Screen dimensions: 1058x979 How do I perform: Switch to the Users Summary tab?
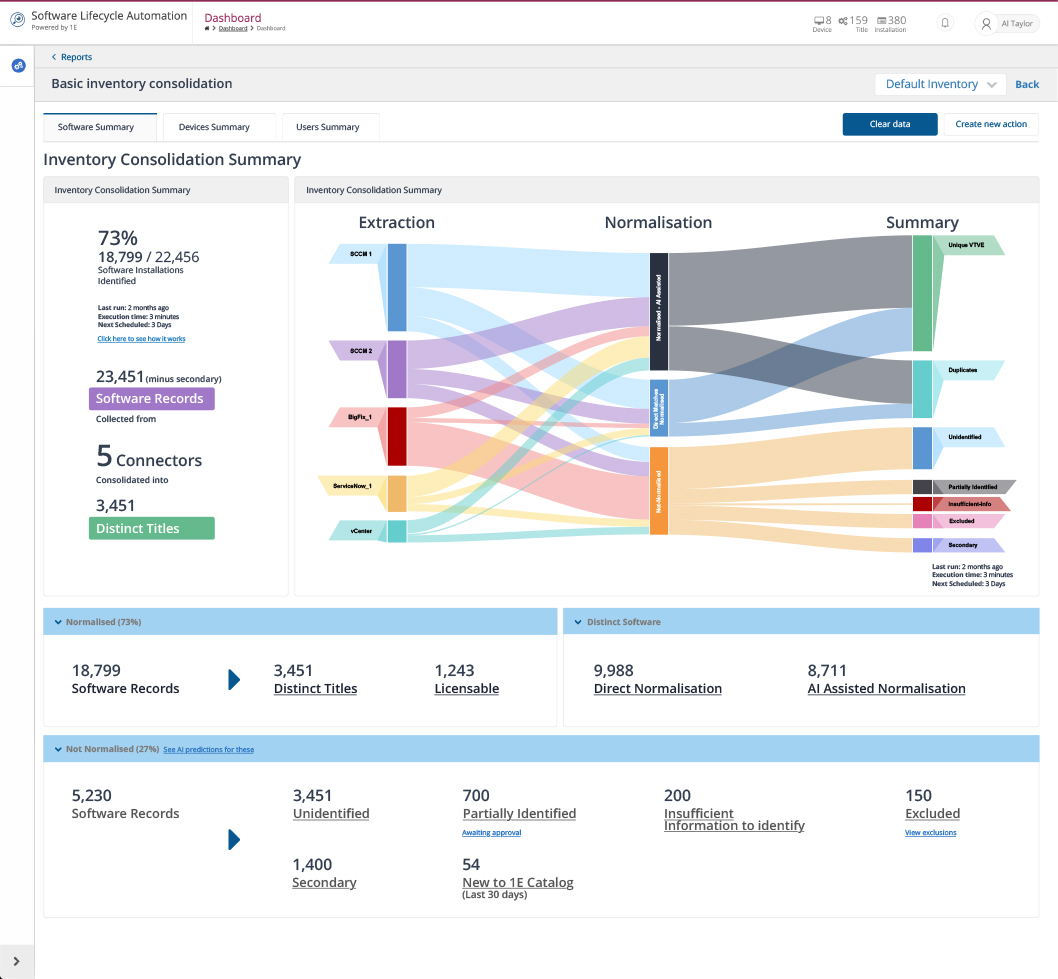(331, 127)
